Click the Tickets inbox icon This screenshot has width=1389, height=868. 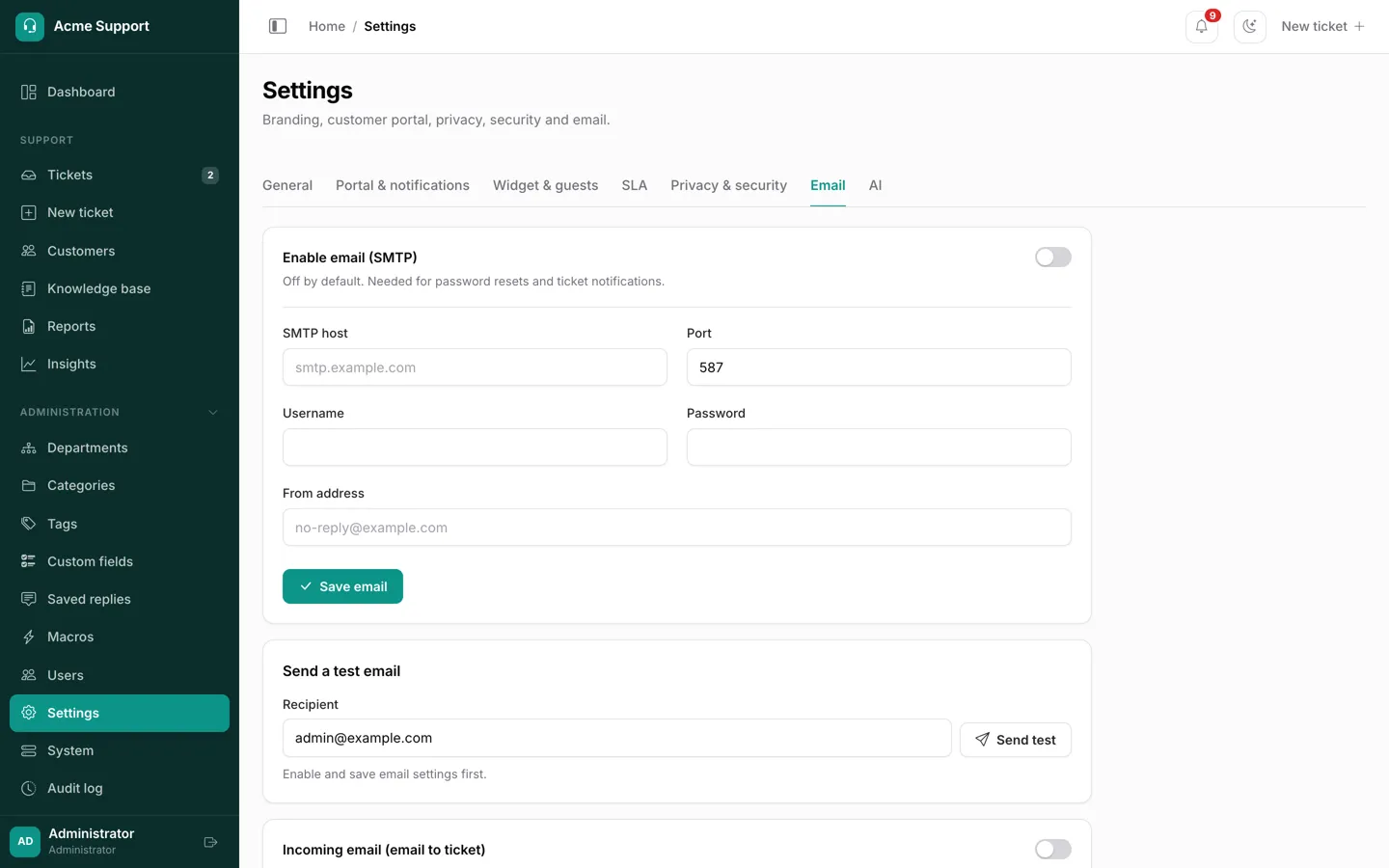point(29,176)
